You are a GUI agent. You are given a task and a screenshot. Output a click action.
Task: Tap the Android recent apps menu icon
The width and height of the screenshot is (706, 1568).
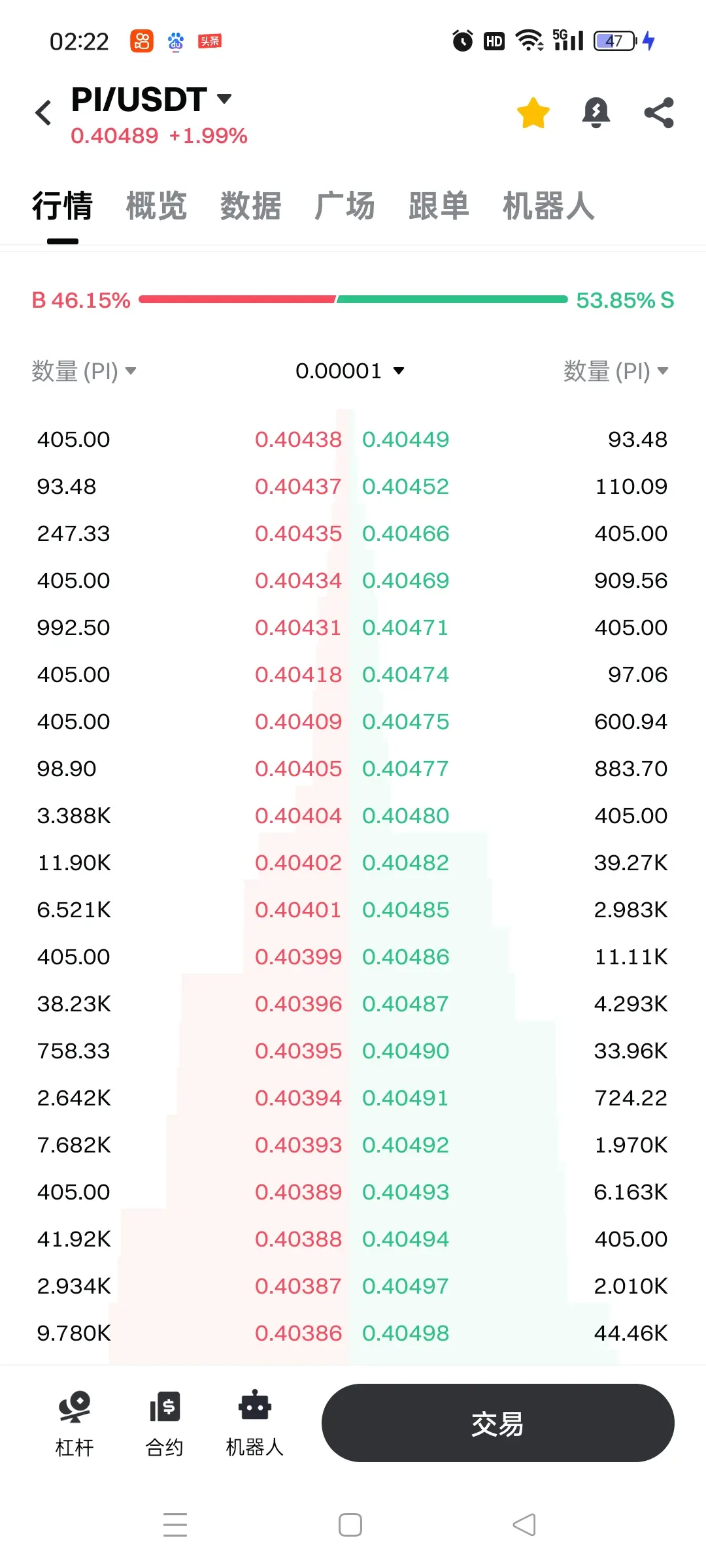point(175,1524)
